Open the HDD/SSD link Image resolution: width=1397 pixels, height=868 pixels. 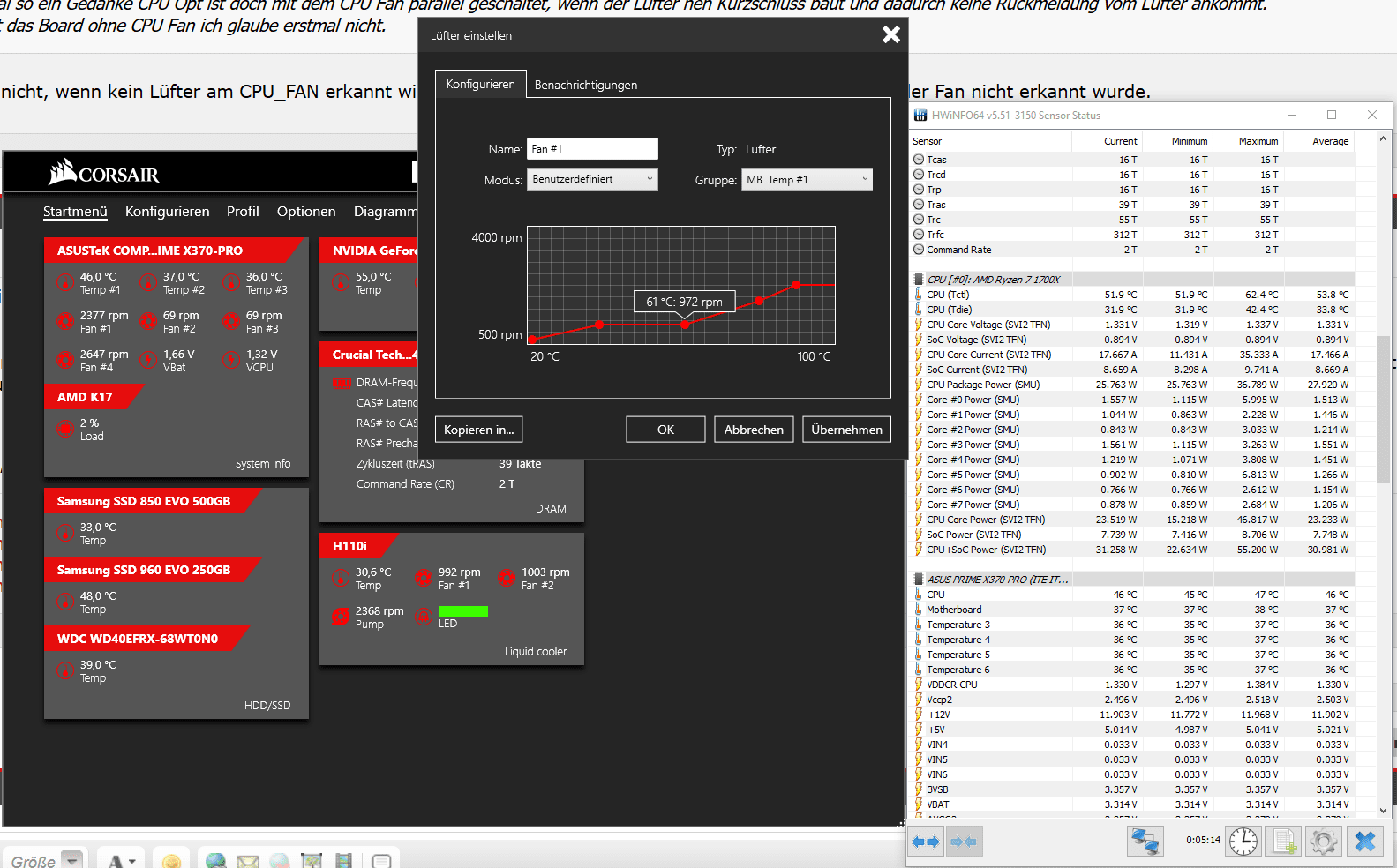tap(267, 706)
